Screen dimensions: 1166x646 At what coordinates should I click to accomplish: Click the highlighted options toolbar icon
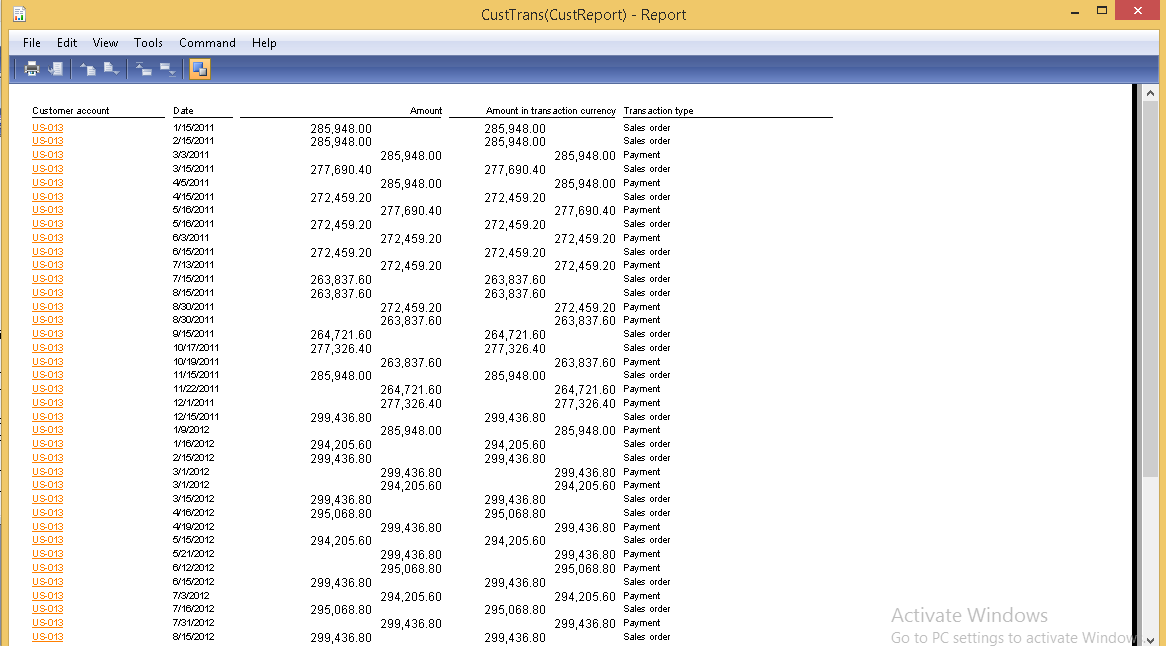click(199, 68)
